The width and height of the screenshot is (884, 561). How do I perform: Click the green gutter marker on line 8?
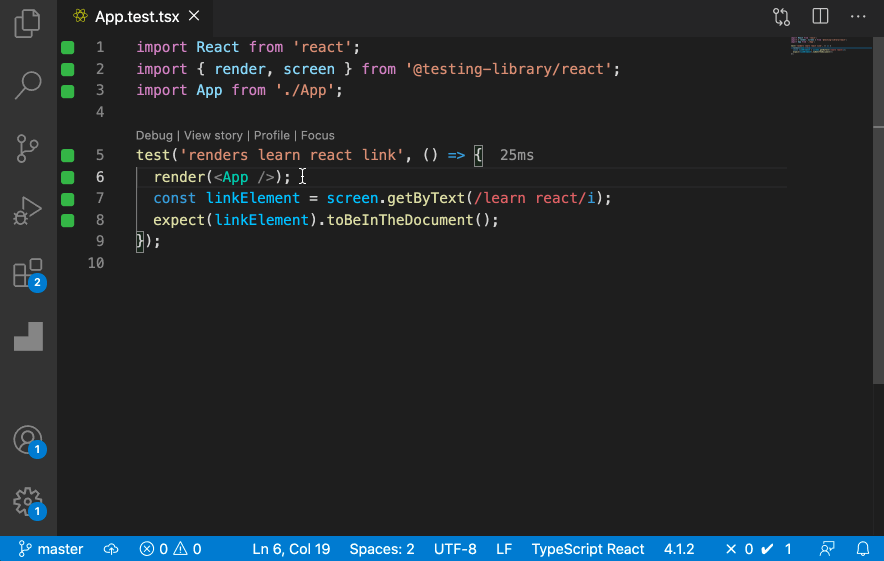click(x=67, y=220)
